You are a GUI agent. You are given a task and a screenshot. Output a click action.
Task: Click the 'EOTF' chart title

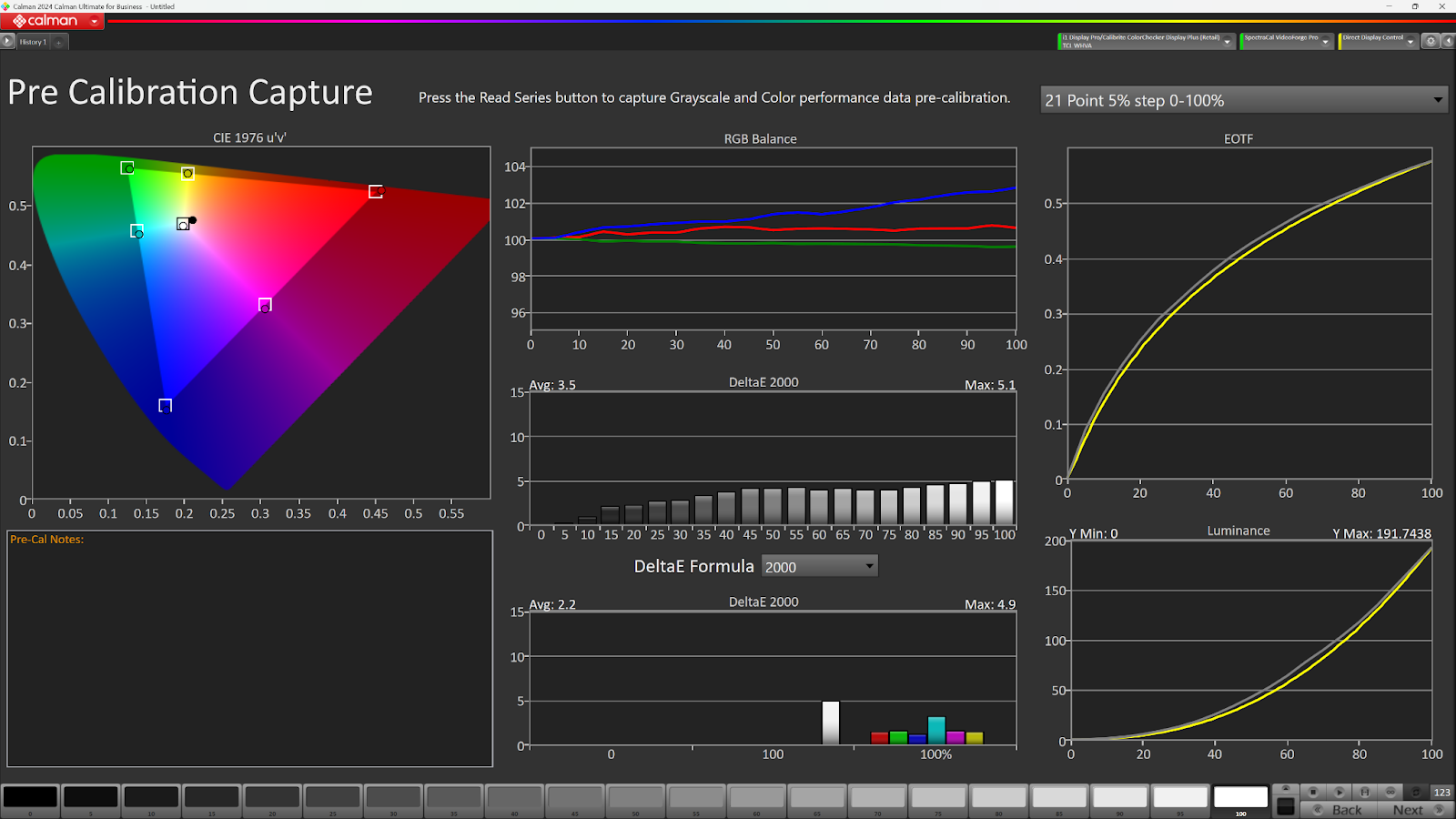1239,138
